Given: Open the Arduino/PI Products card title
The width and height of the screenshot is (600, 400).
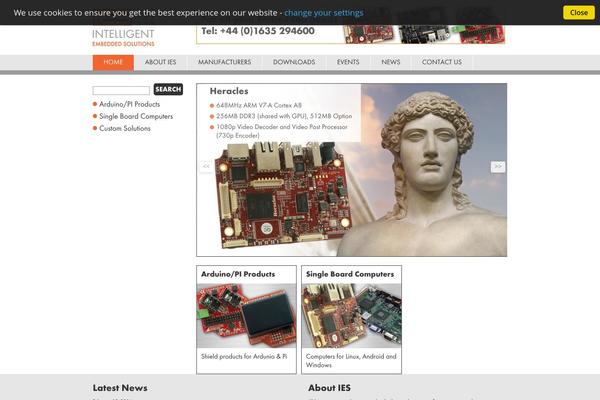Looking at the screenshot, I should point(238,274).
